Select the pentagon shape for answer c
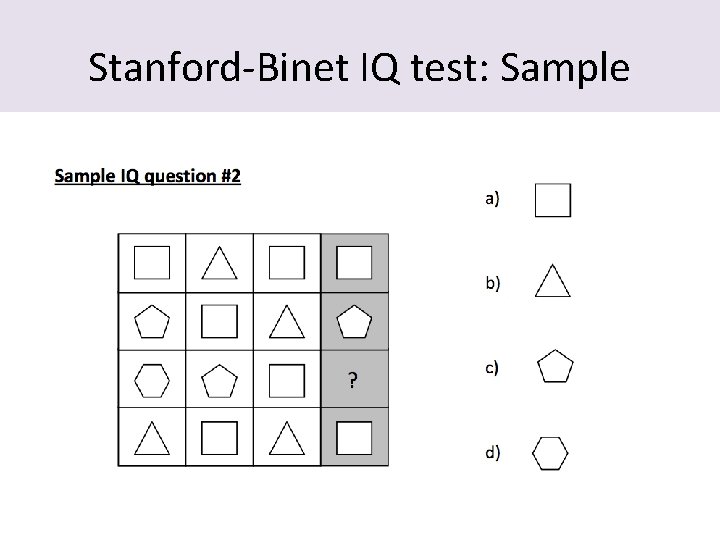The width and height of the screenshot is (720, 540). coord(554,367)
